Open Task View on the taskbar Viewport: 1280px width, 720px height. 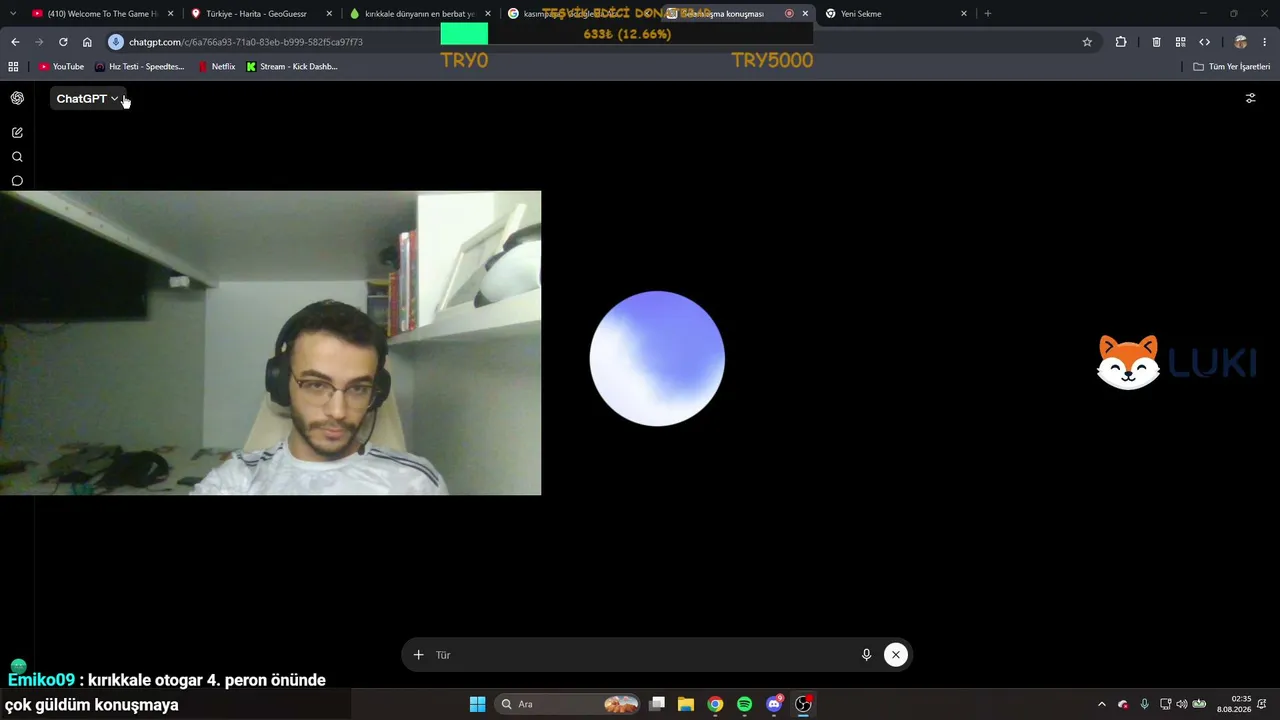(x=657, y=704)
